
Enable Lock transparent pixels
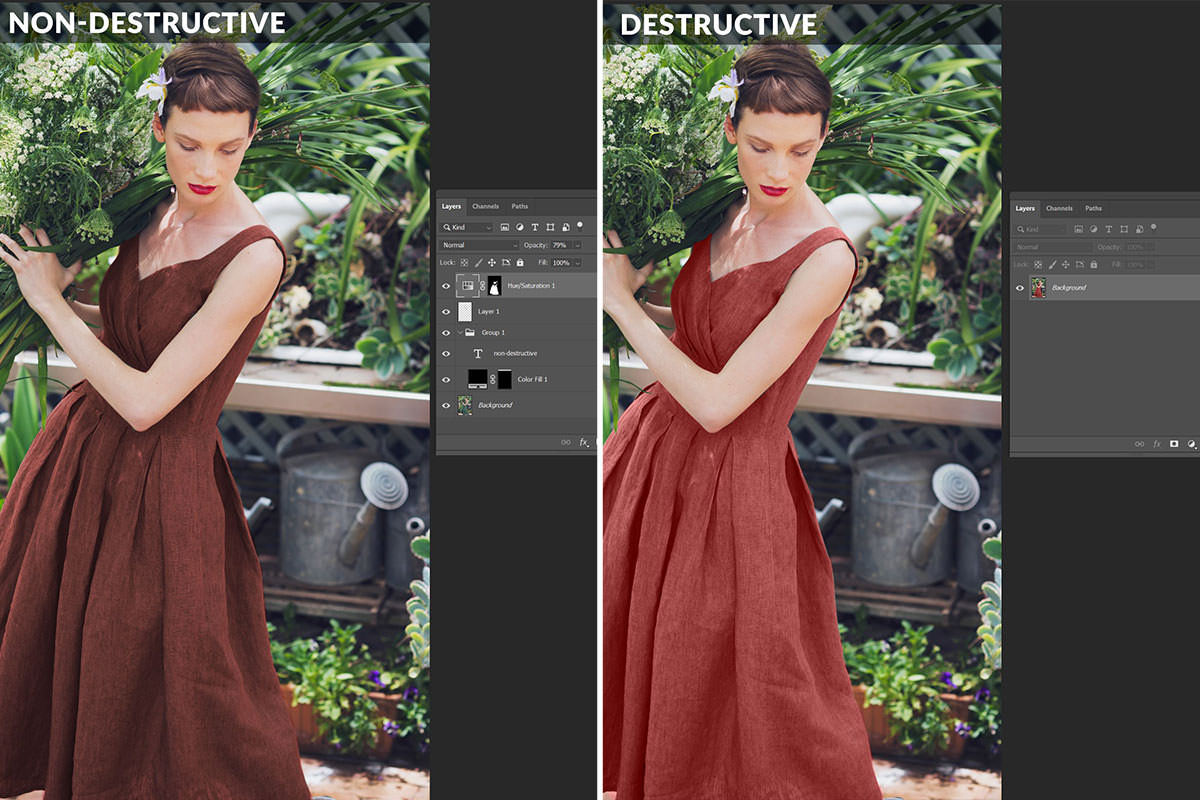(x=464, y=262)
